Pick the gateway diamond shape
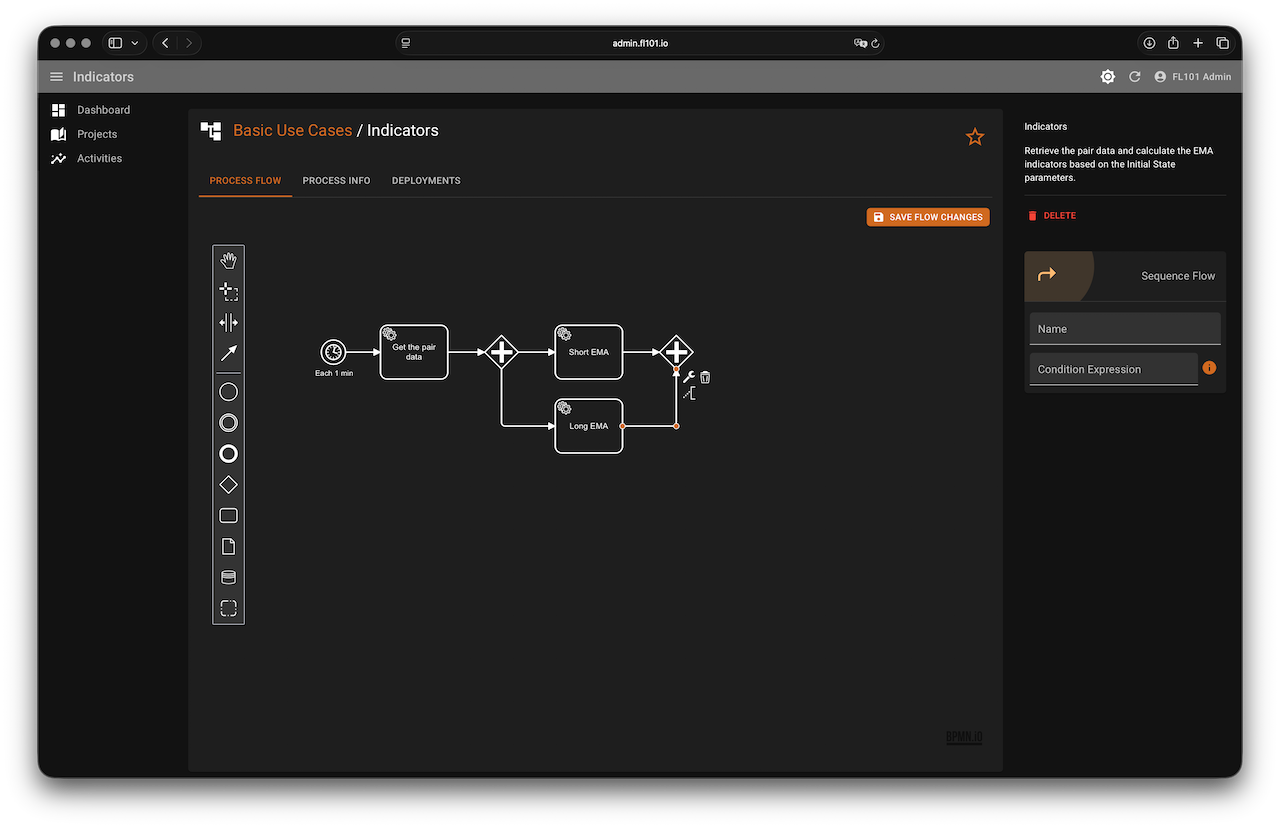Image resolution: width=1280 pixels, height=828 pixels. (x=228, y=485)
